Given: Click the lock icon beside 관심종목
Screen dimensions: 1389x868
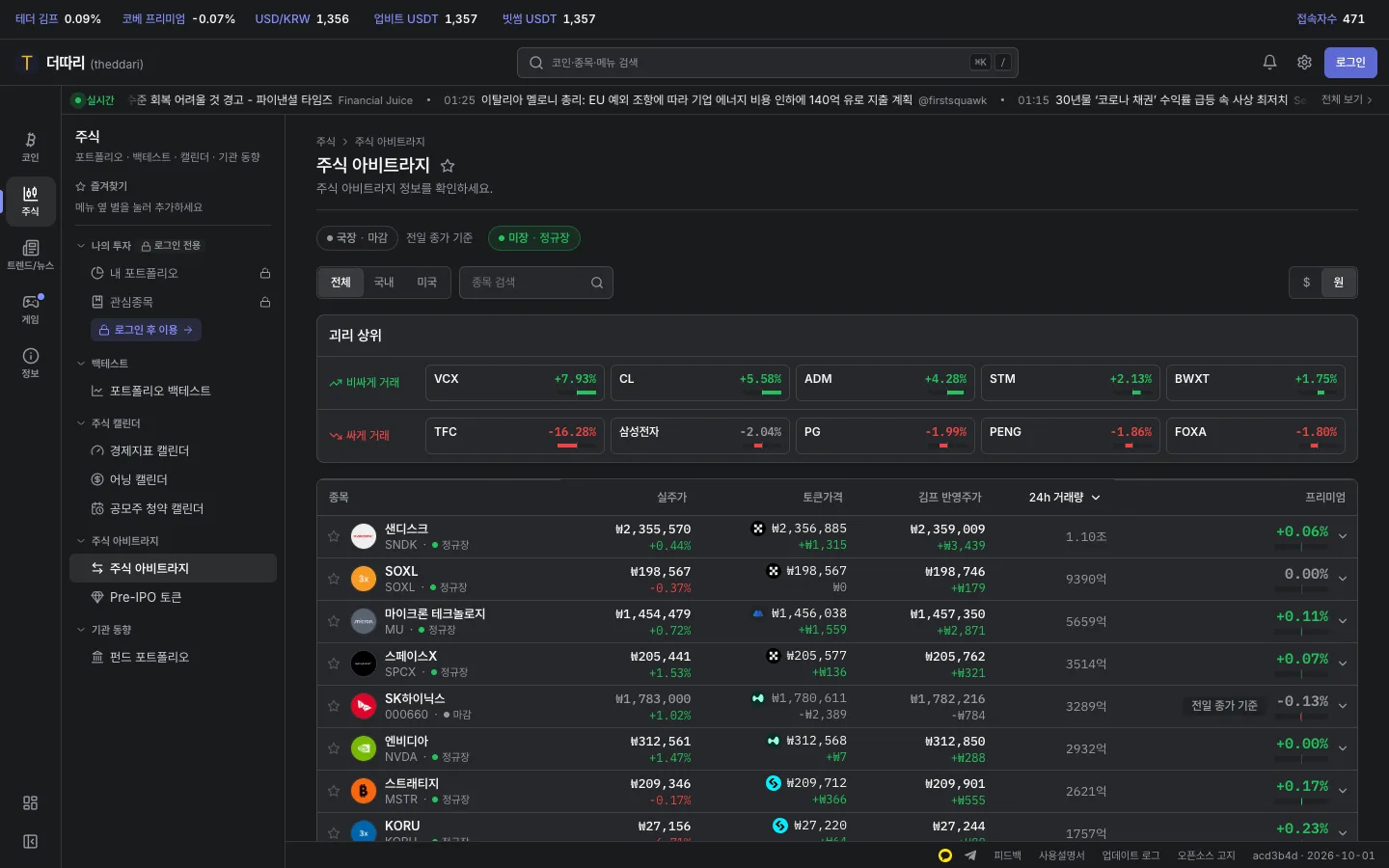Looking at the screenshot, I should click(265, 303).
